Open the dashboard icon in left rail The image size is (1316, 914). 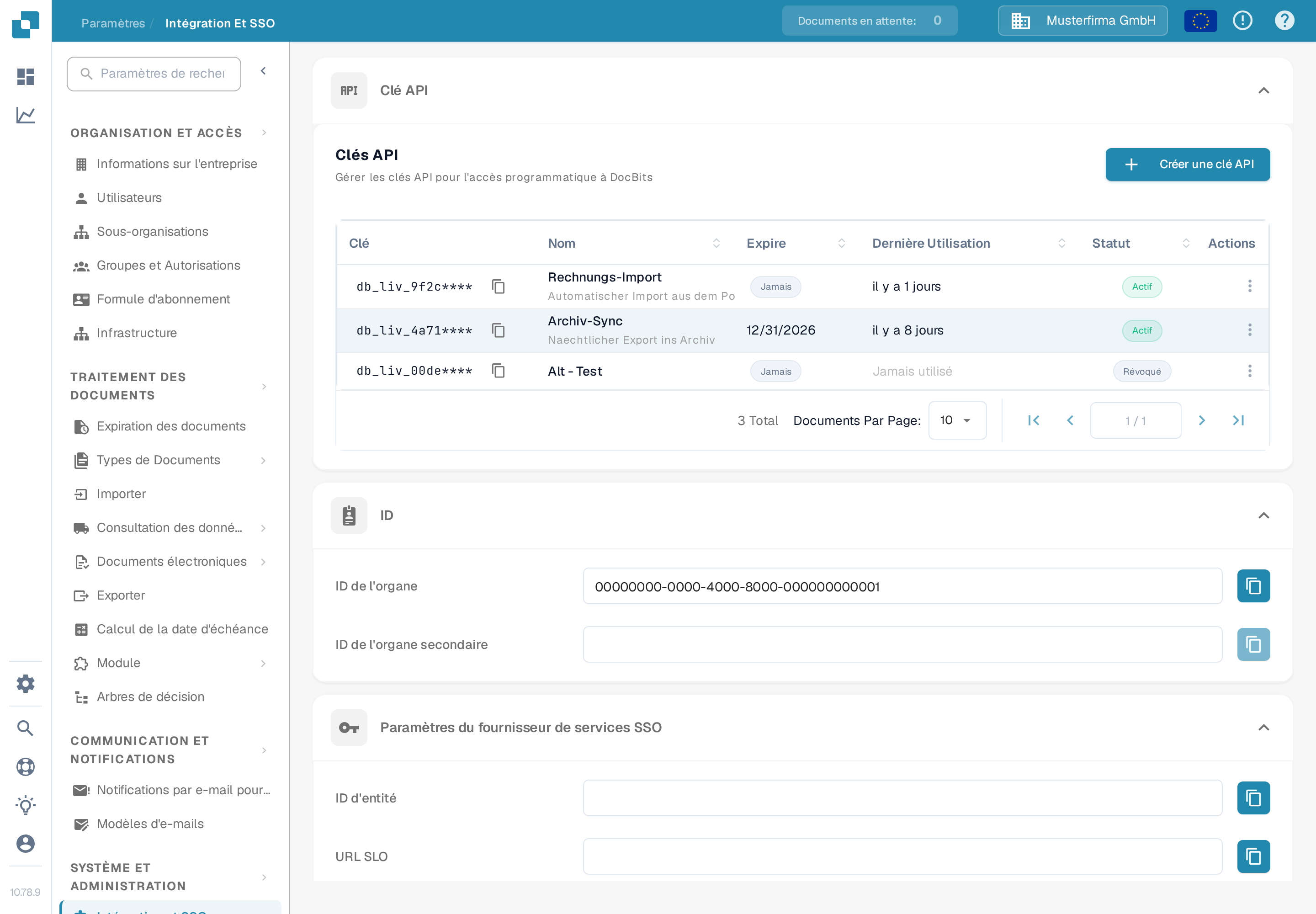[x=25, y=77]
